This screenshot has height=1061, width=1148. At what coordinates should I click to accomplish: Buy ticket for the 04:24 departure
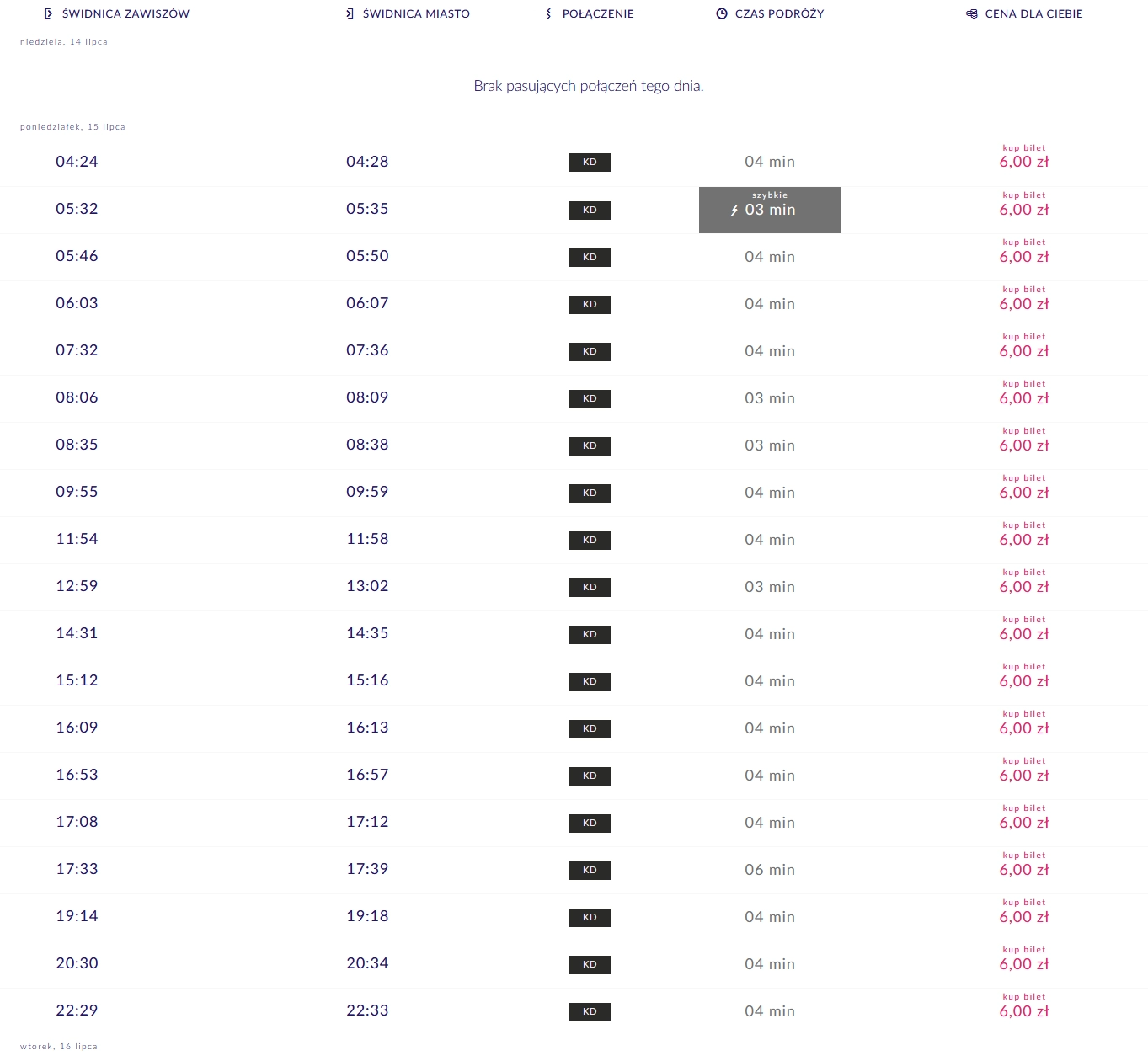(1024, 157)
